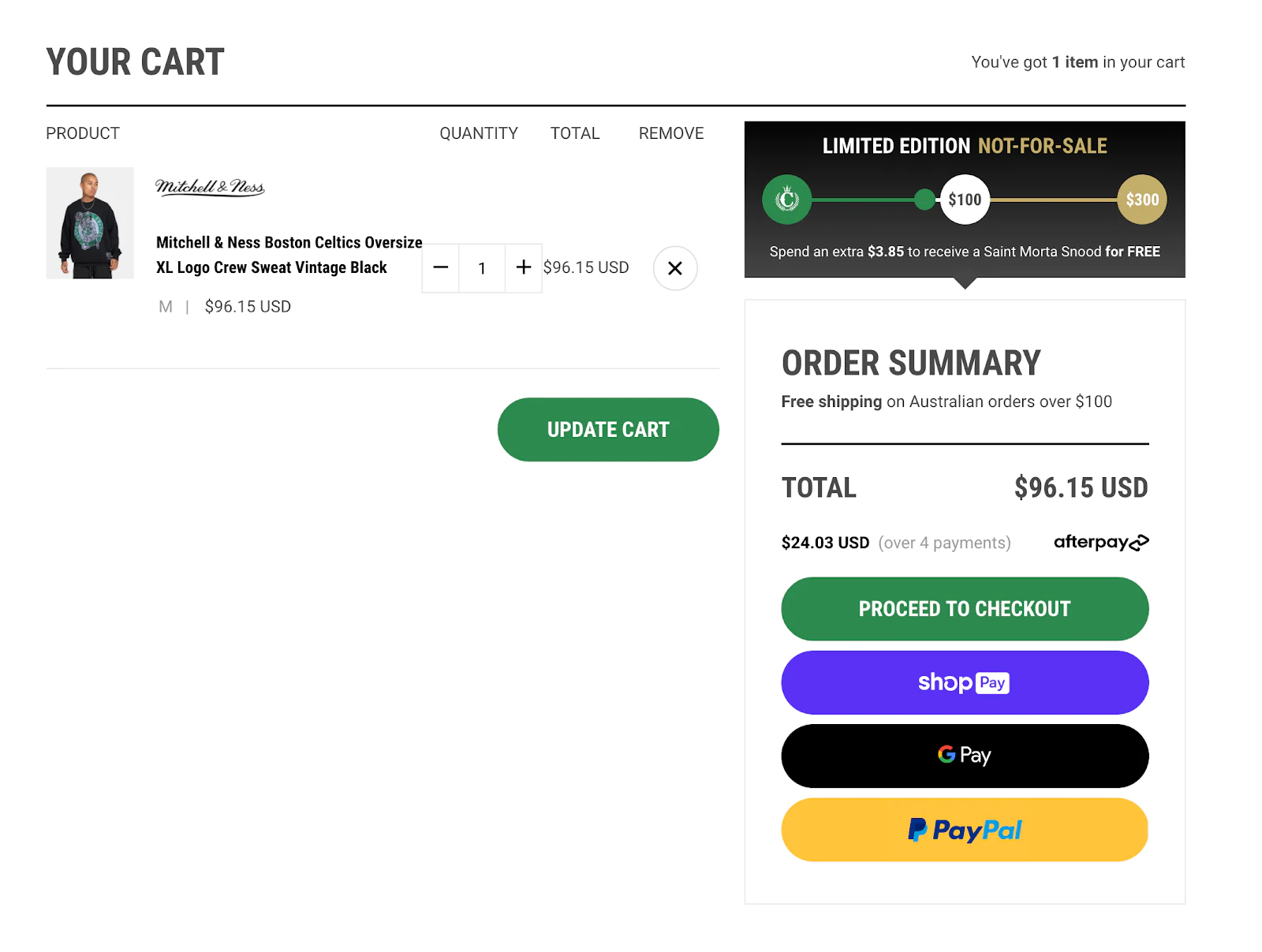Proceed to checkout
1262x952 pixels.
pos(964,609)
